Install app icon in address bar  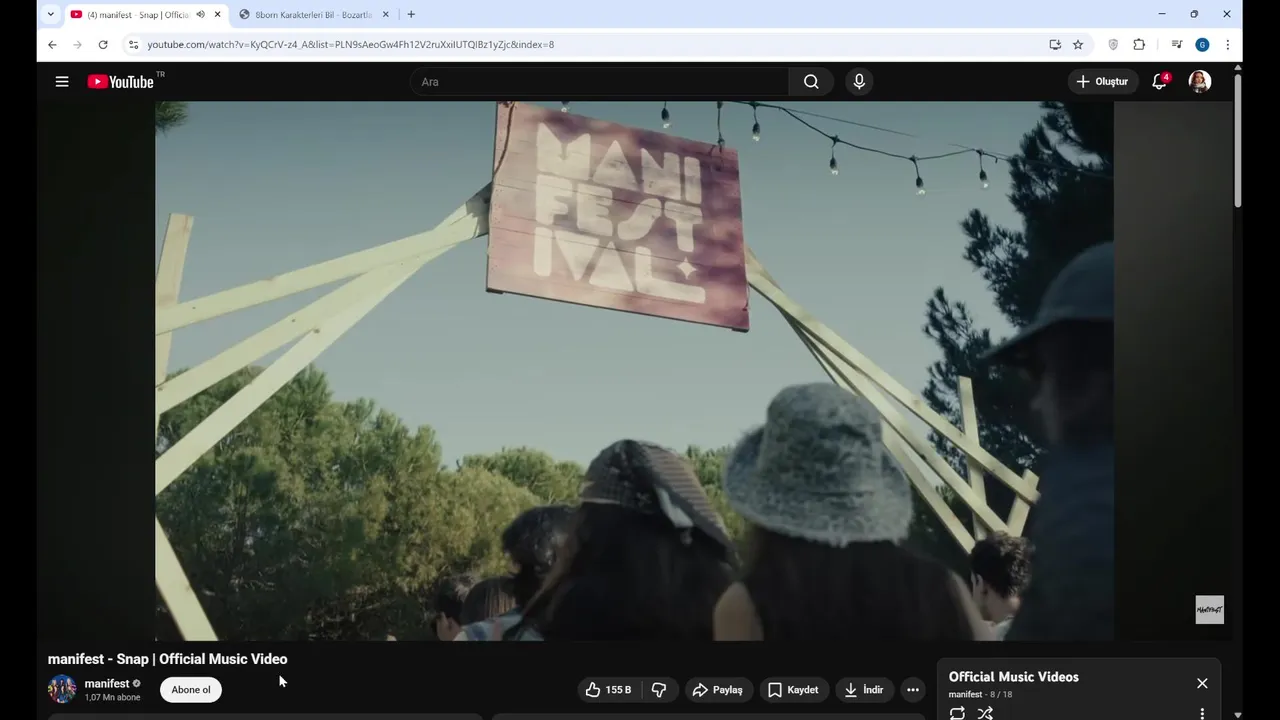click(1055, 44)
